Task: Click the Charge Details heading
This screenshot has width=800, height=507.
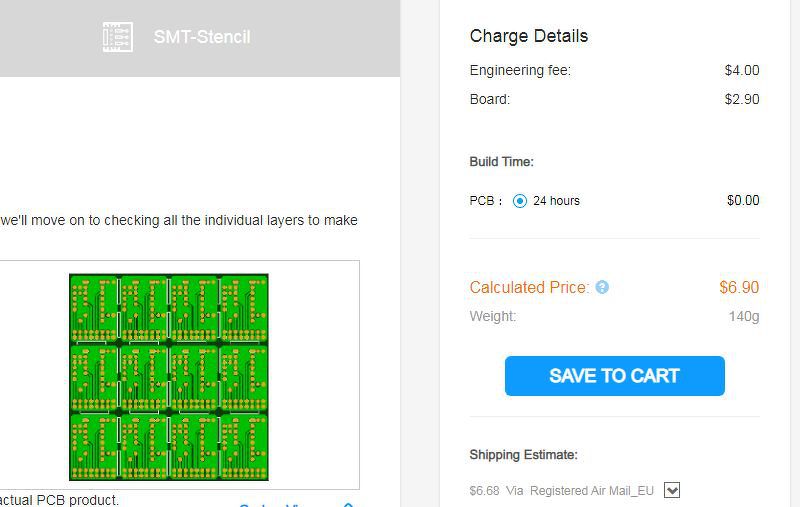Action: point(528,36)
